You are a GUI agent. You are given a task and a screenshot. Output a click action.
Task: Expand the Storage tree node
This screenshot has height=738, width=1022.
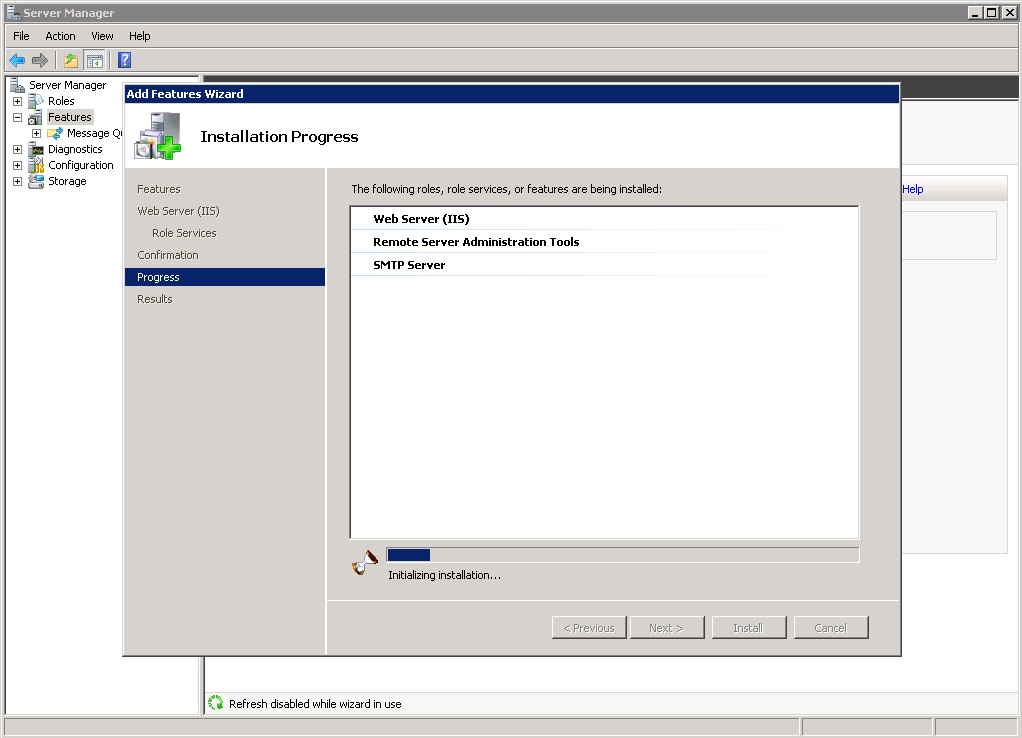pyautogui.click(x=18, y=181)
